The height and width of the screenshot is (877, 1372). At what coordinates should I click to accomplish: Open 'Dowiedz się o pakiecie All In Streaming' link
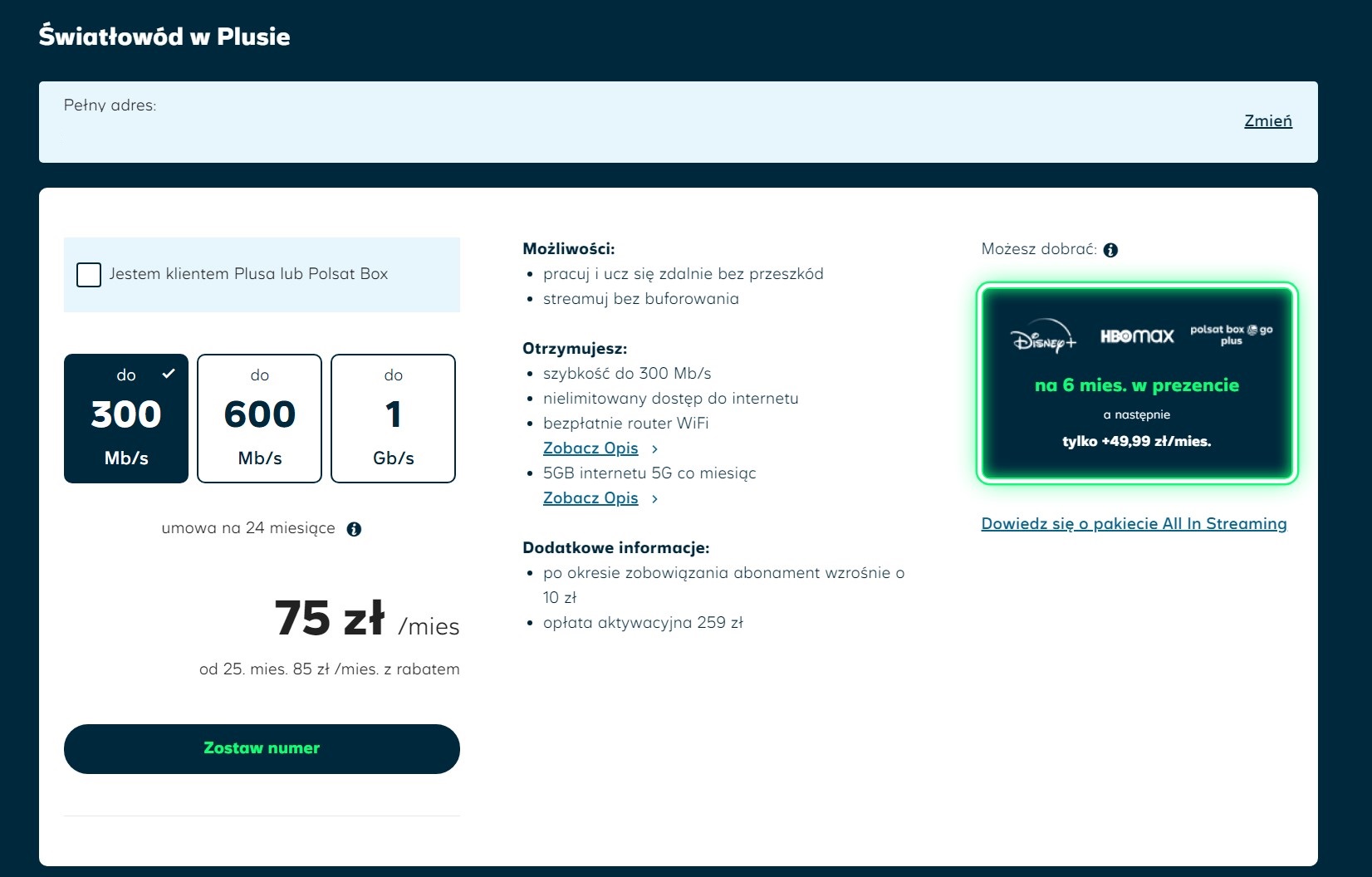click(x=1134, y=524)
